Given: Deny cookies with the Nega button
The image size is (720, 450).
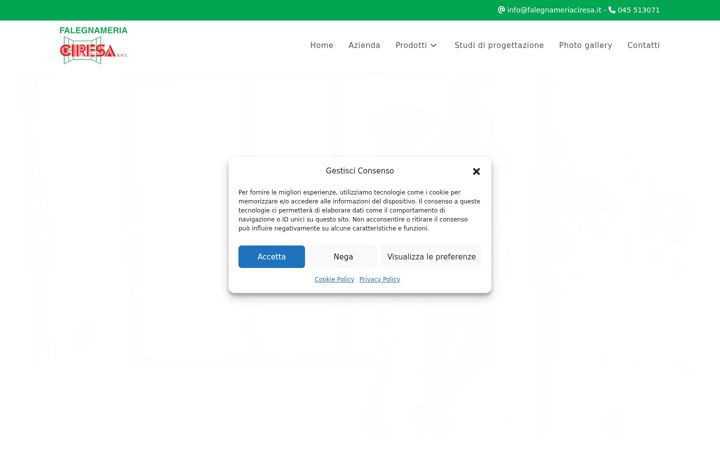Looking at the screenshot, I should pos(343,257).
